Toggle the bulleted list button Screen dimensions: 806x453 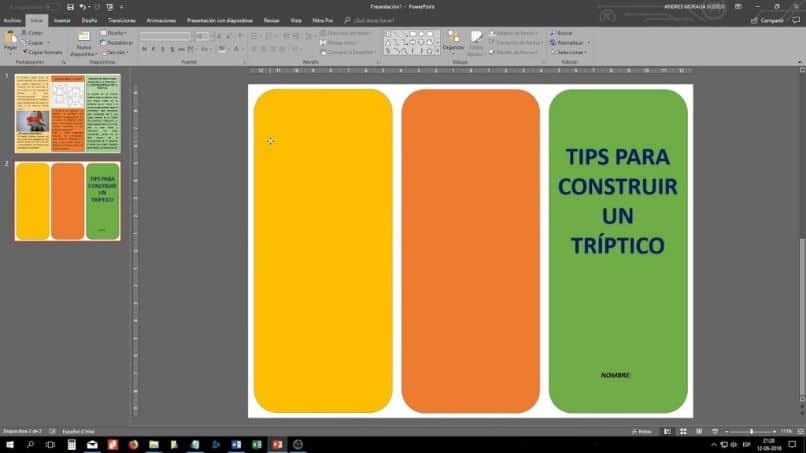point(254,36)
